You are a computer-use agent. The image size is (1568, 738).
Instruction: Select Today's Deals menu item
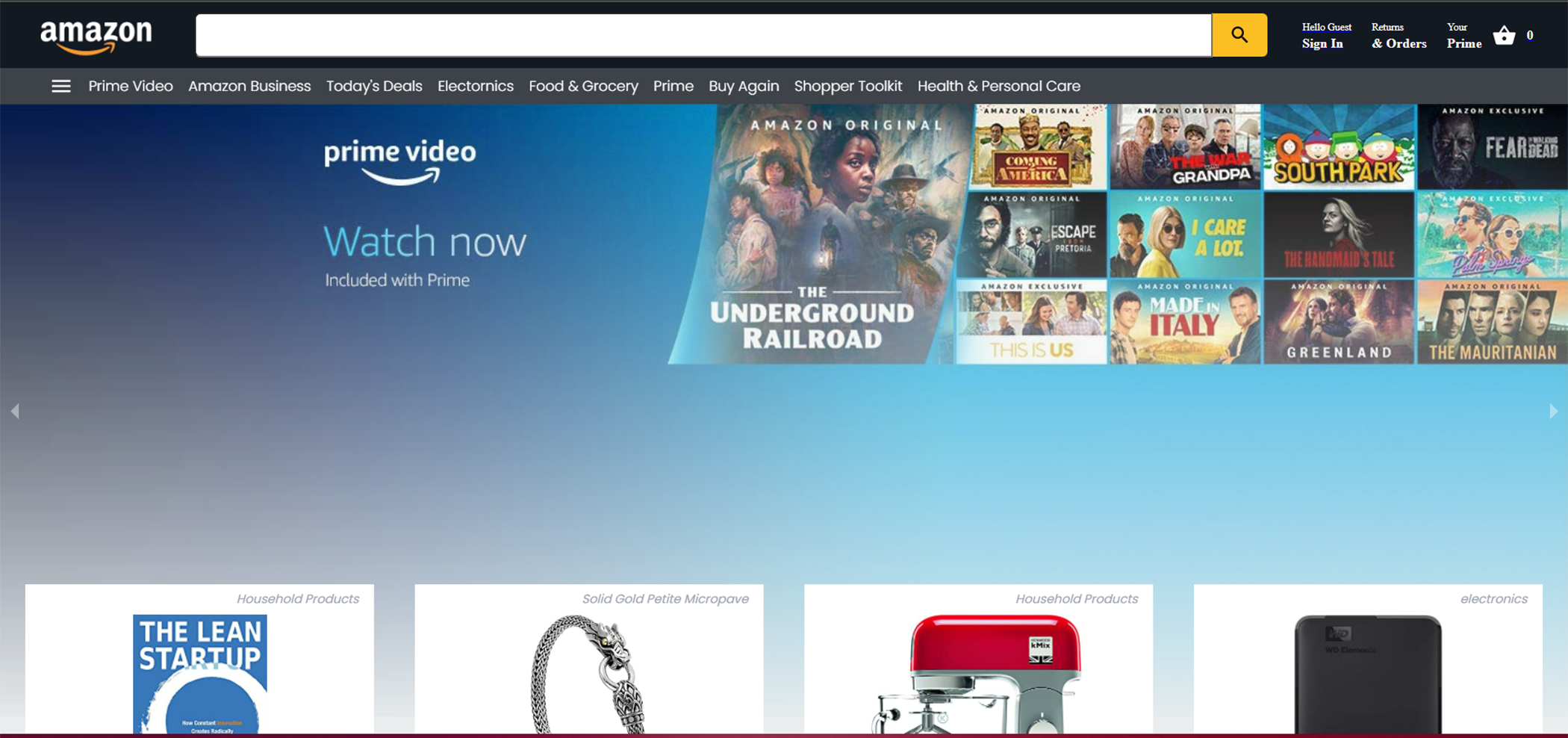[x=374, y=87]
